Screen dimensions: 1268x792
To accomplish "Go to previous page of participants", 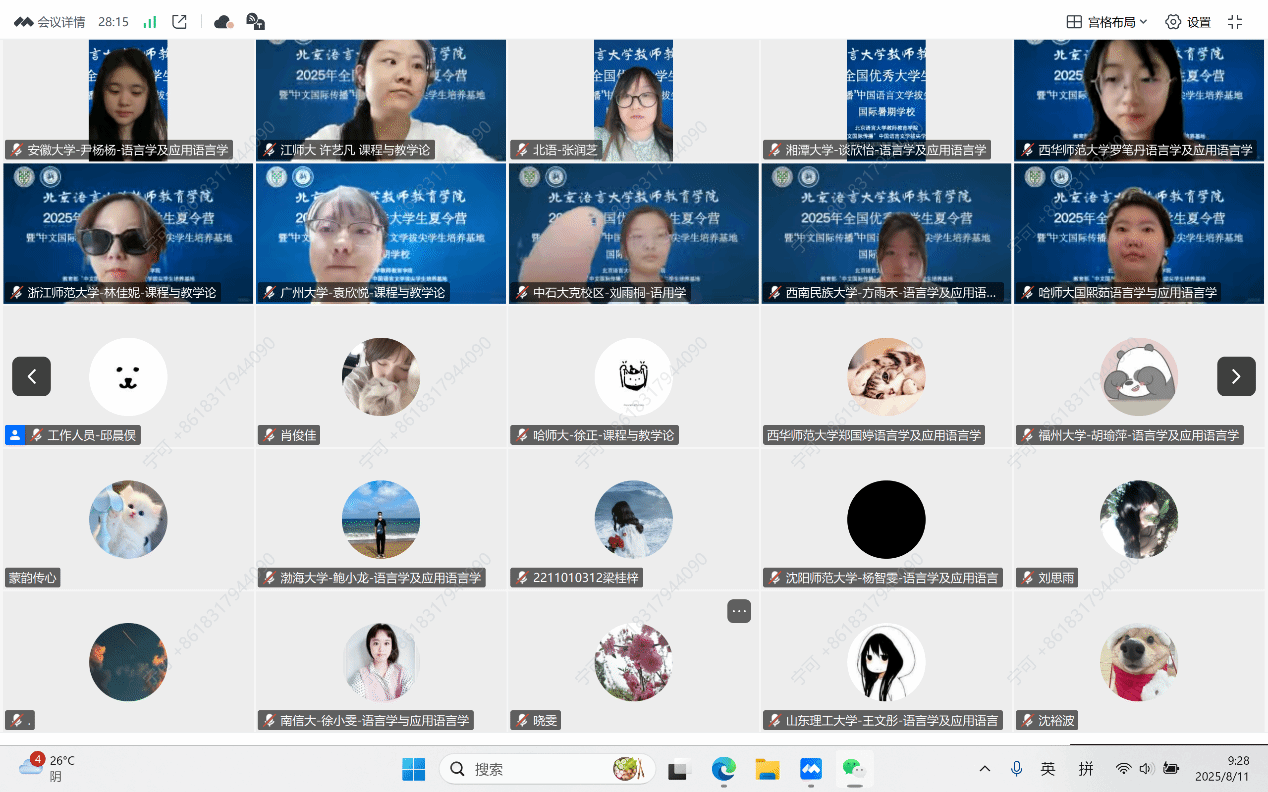I will [31, 376].
